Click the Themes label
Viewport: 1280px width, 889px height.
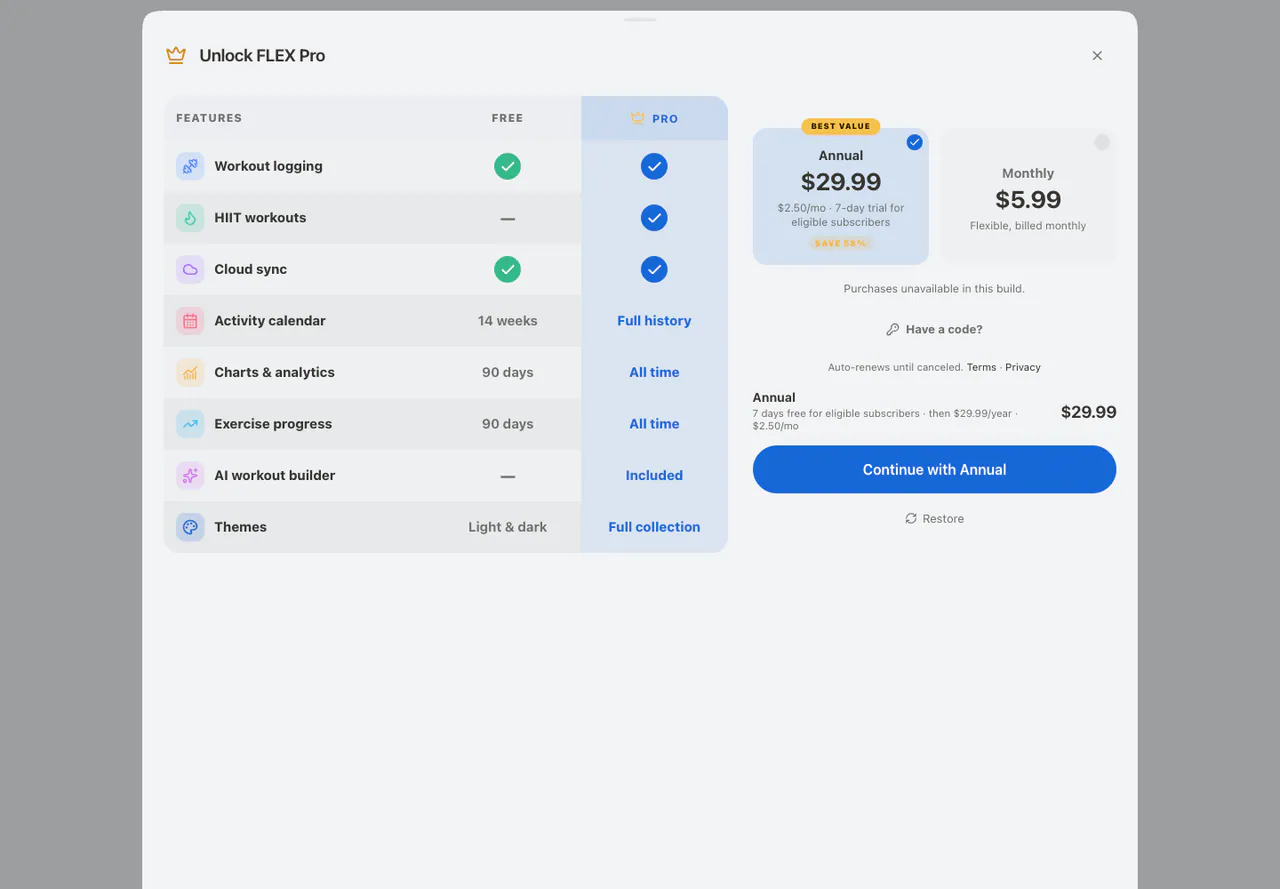(240, 527)
